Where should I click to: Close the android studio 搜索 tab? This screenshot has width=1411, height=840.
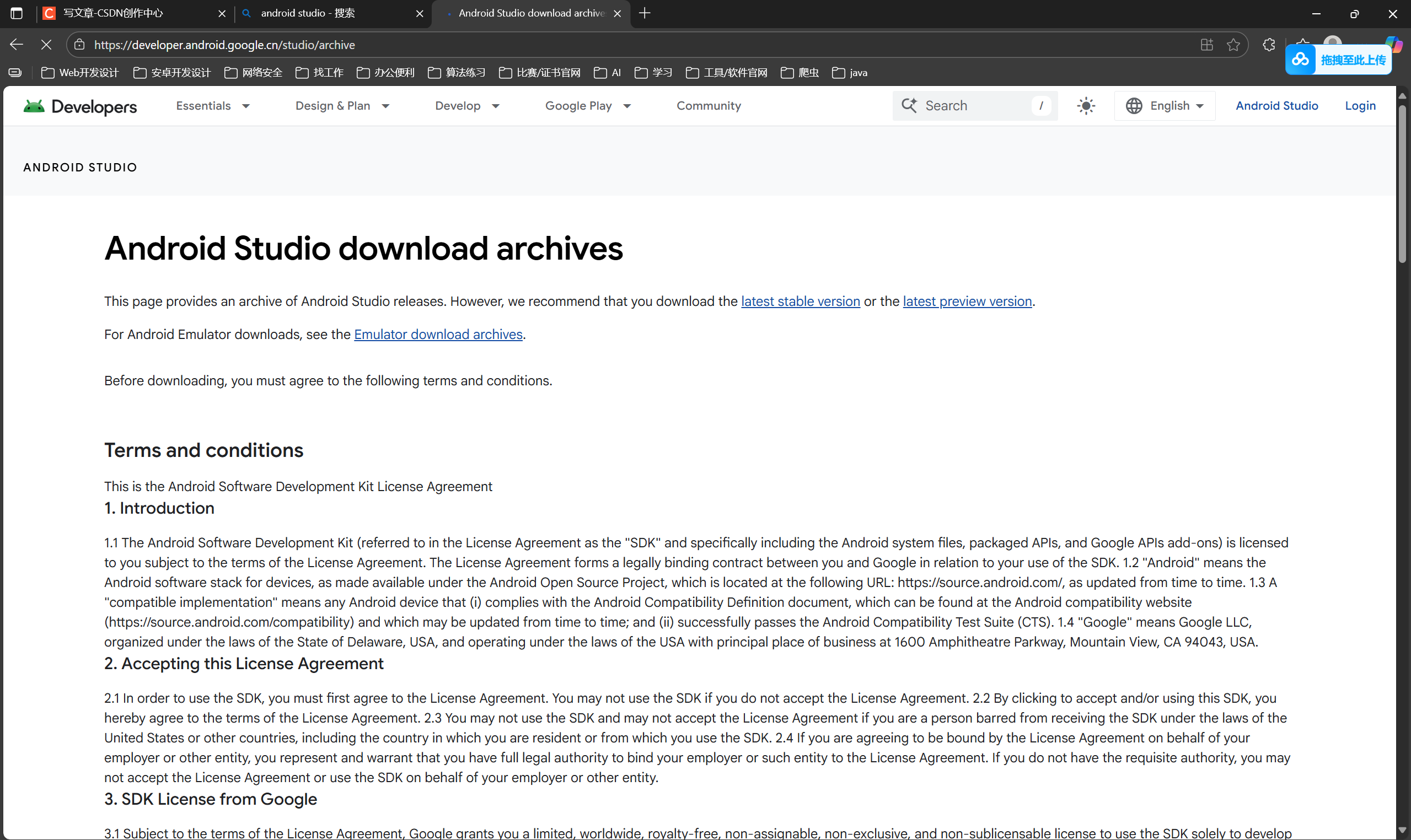[420, 14]
